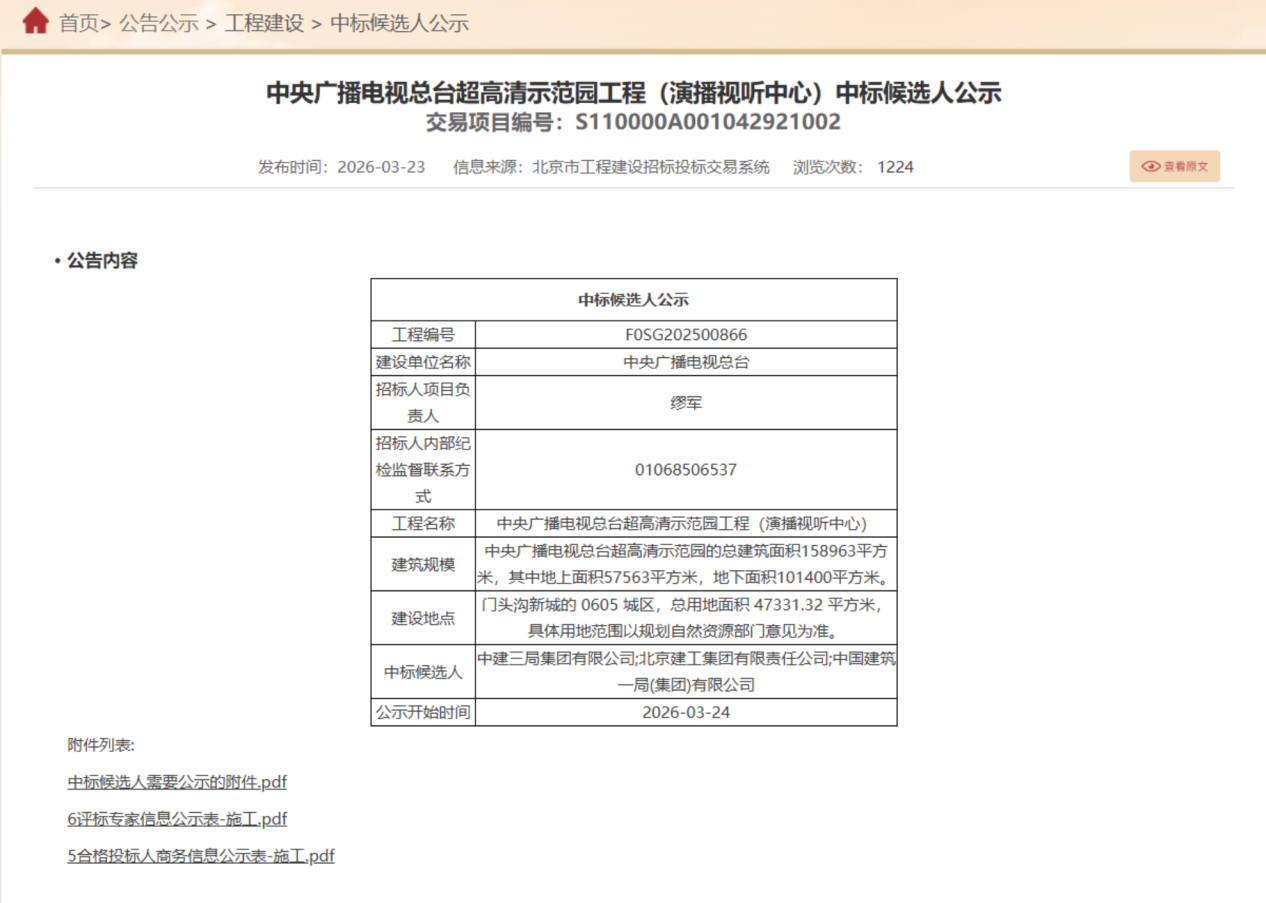Screen dimensions: 1266x903
Task: Click the 中标候选人 companies cell
Action: tap(686, 672)
